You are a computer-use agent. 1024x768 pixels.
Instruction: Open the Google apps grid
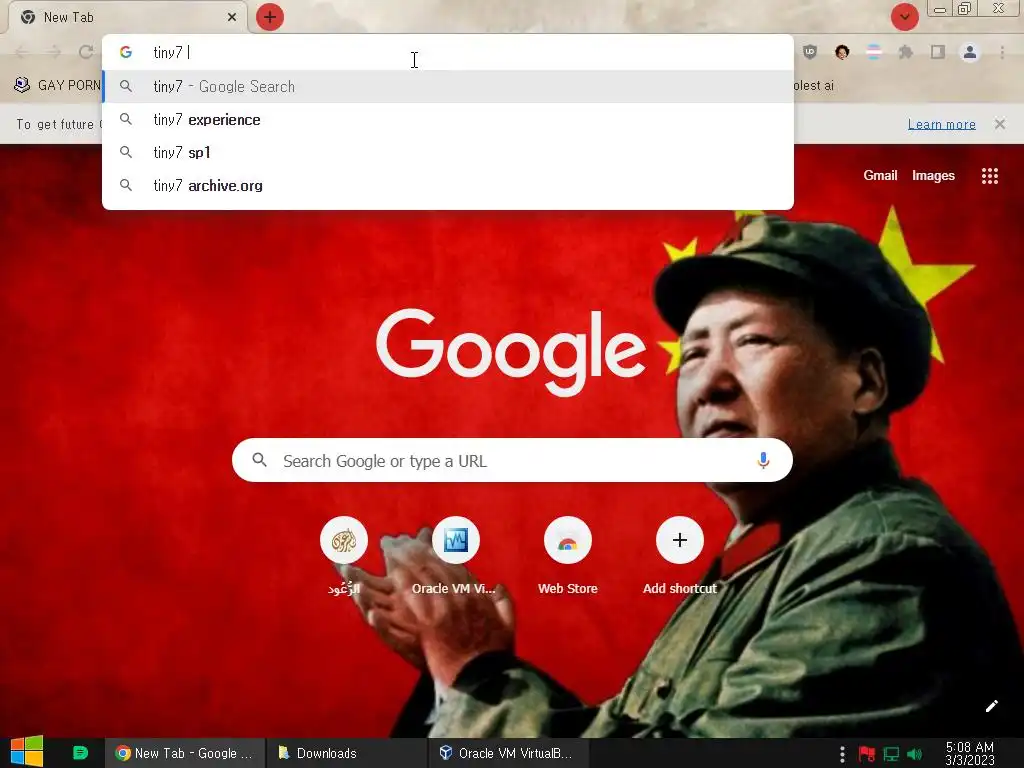pyautogui.click(x=989, y=176)
